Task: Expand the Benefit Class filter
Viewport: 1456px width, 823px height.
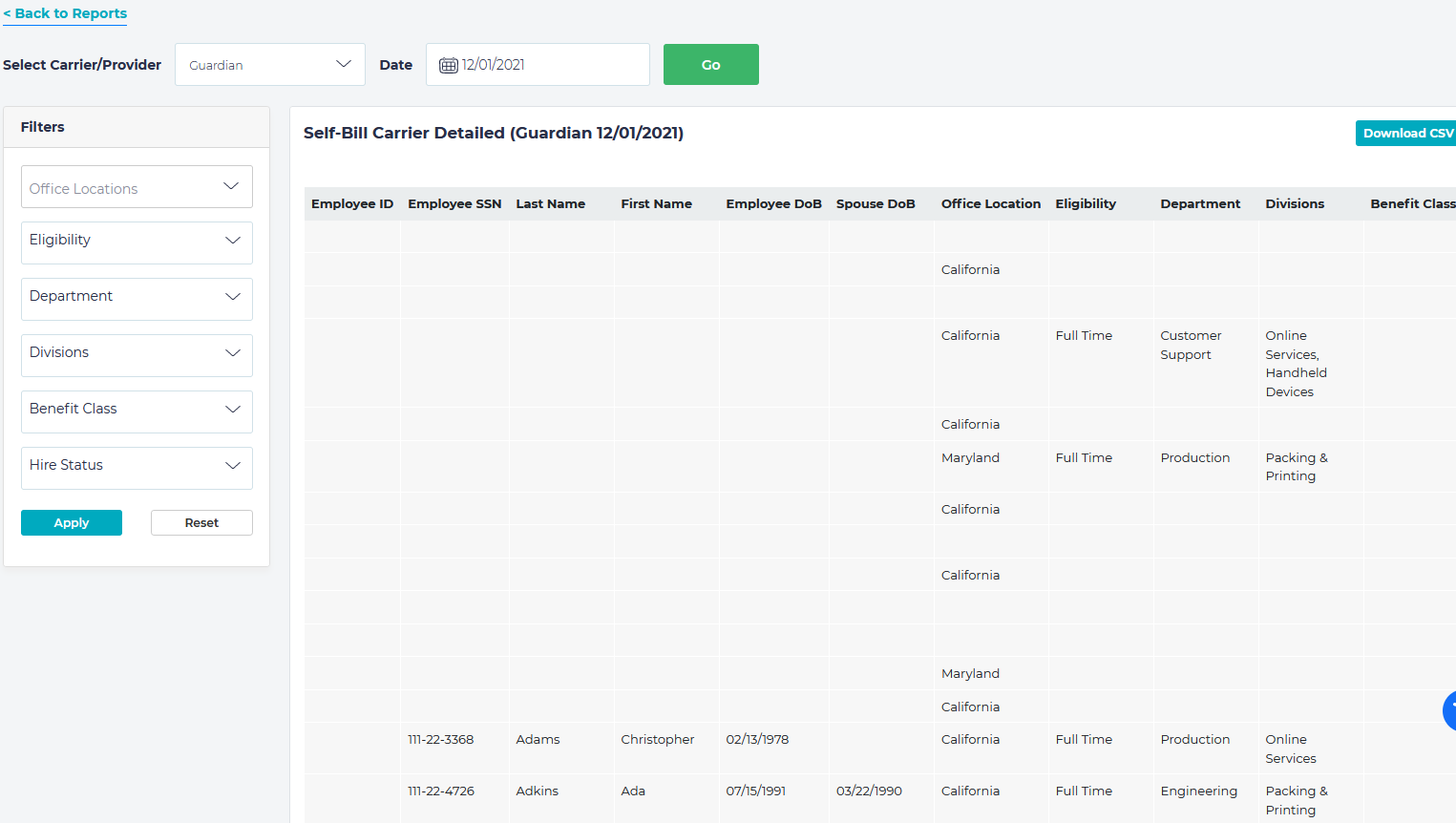Action: pyautogui.click(x=137, y=410)
